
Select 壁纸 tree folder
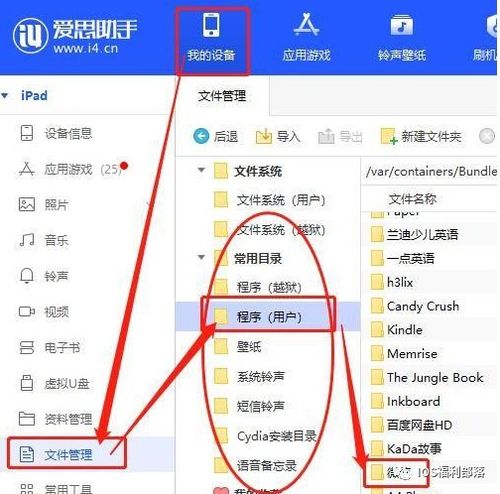(x=237, y=347)
